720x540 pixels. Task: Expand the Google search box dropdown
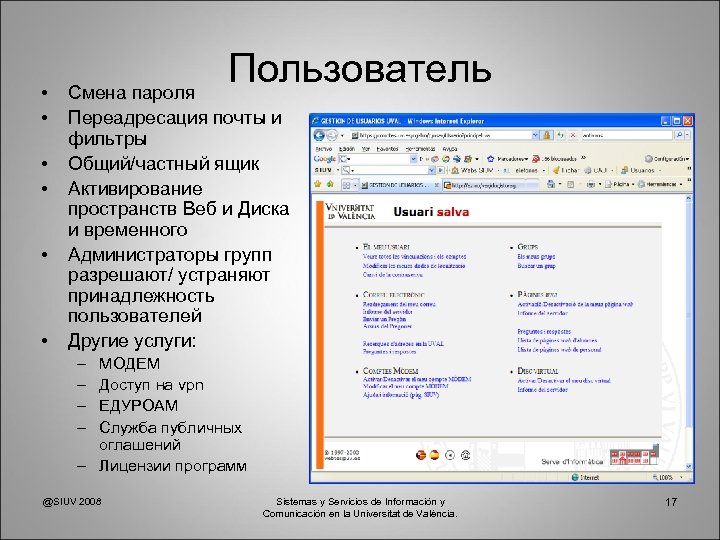[x=413, y=159]
